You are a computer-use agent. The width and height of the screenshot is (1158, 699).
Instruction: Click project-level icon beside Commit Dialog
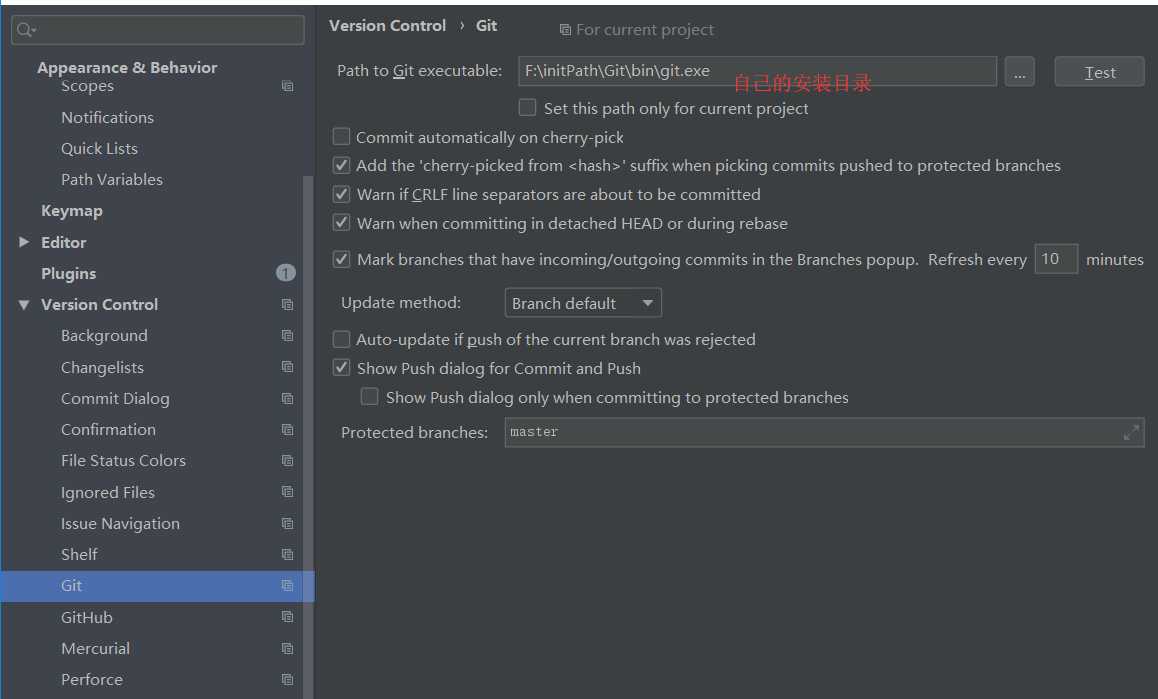coord(287,398)
